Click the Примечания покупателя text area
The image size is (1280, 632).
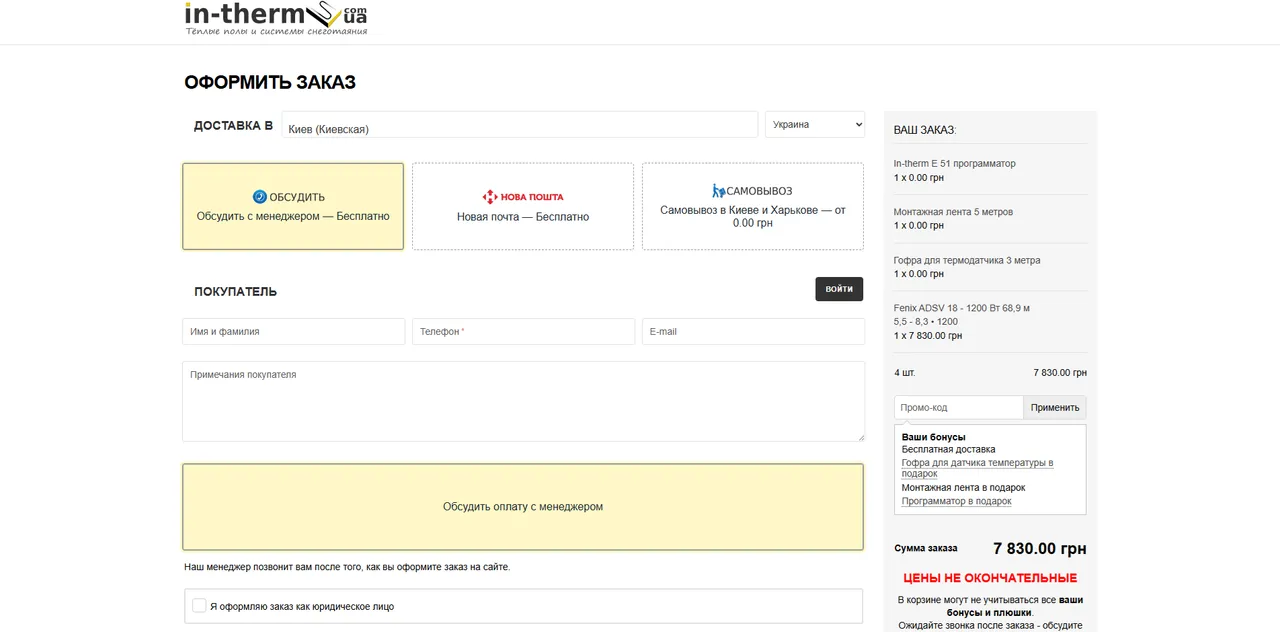coord(523,401)
